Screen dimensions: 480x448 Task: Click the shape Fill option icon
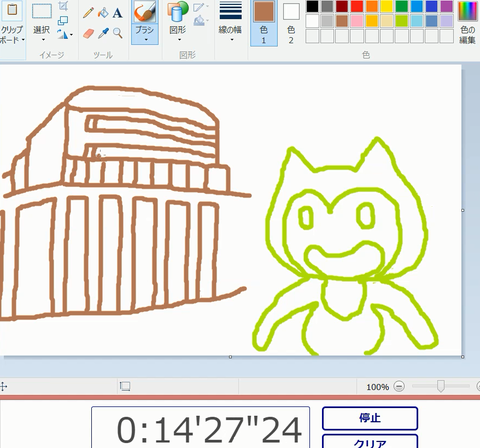pos(199,21)
